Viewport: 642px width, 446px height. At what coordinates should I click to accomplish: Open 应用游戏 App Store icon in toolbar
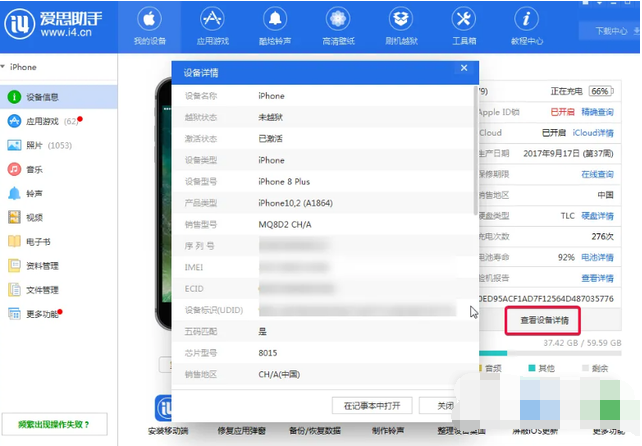[211, 20]
